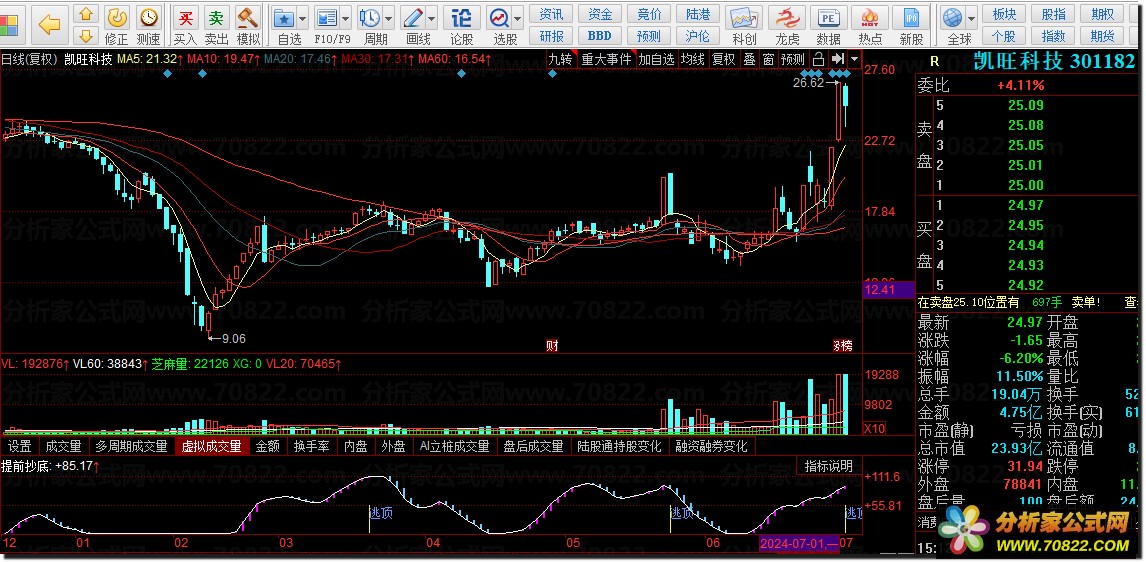Select the 陆股通持股变化 tab

click(x=619, y=446)
